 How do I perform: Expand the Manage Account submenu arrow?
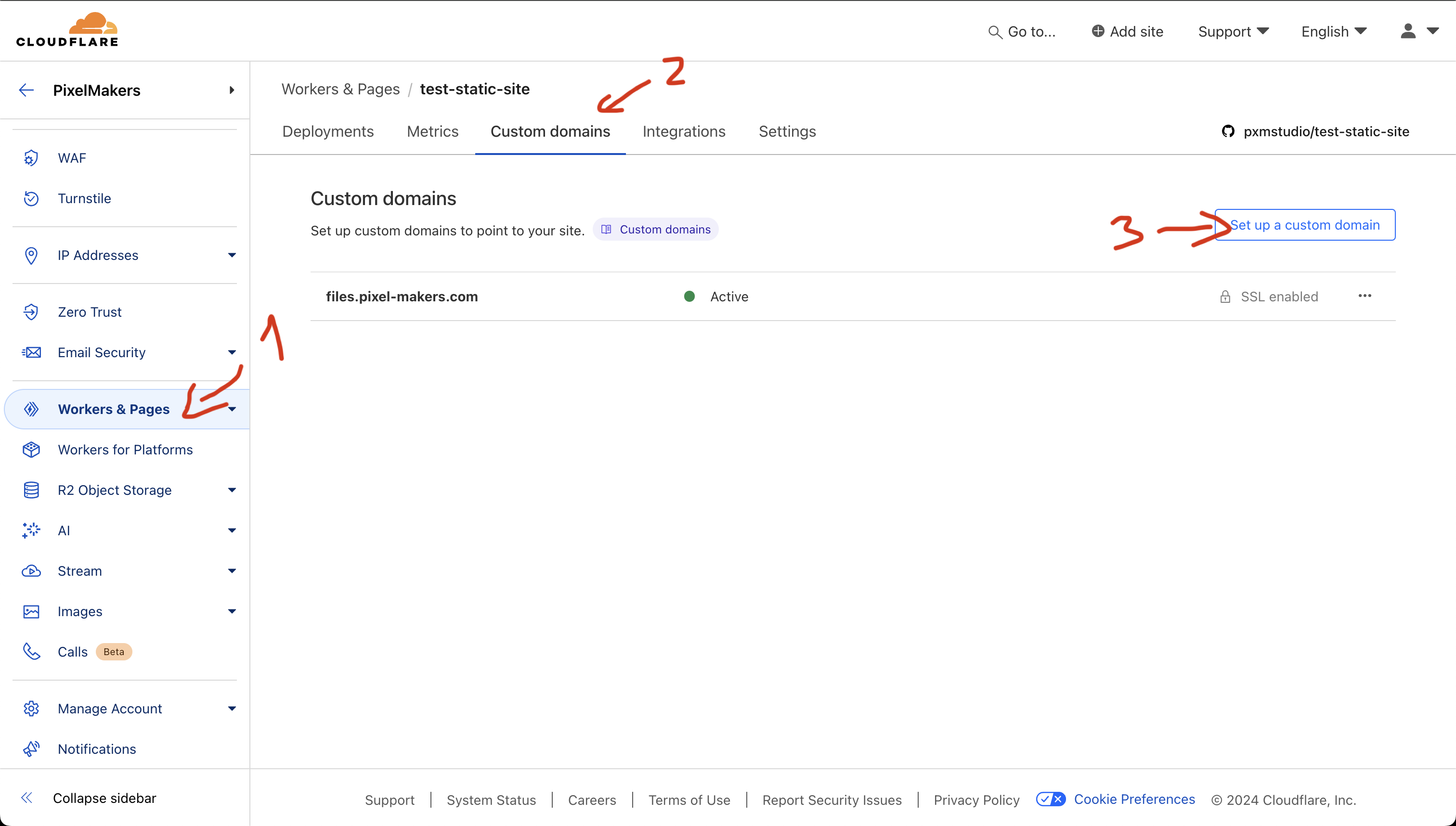coord(232,709)
